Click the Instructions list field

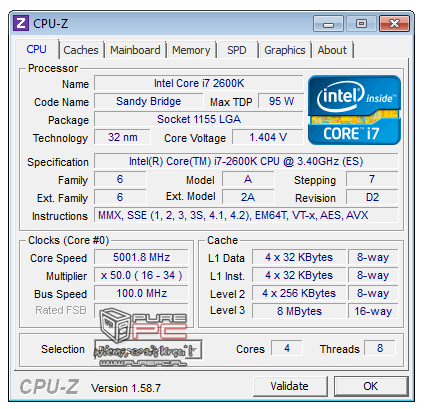pos(246,215)
